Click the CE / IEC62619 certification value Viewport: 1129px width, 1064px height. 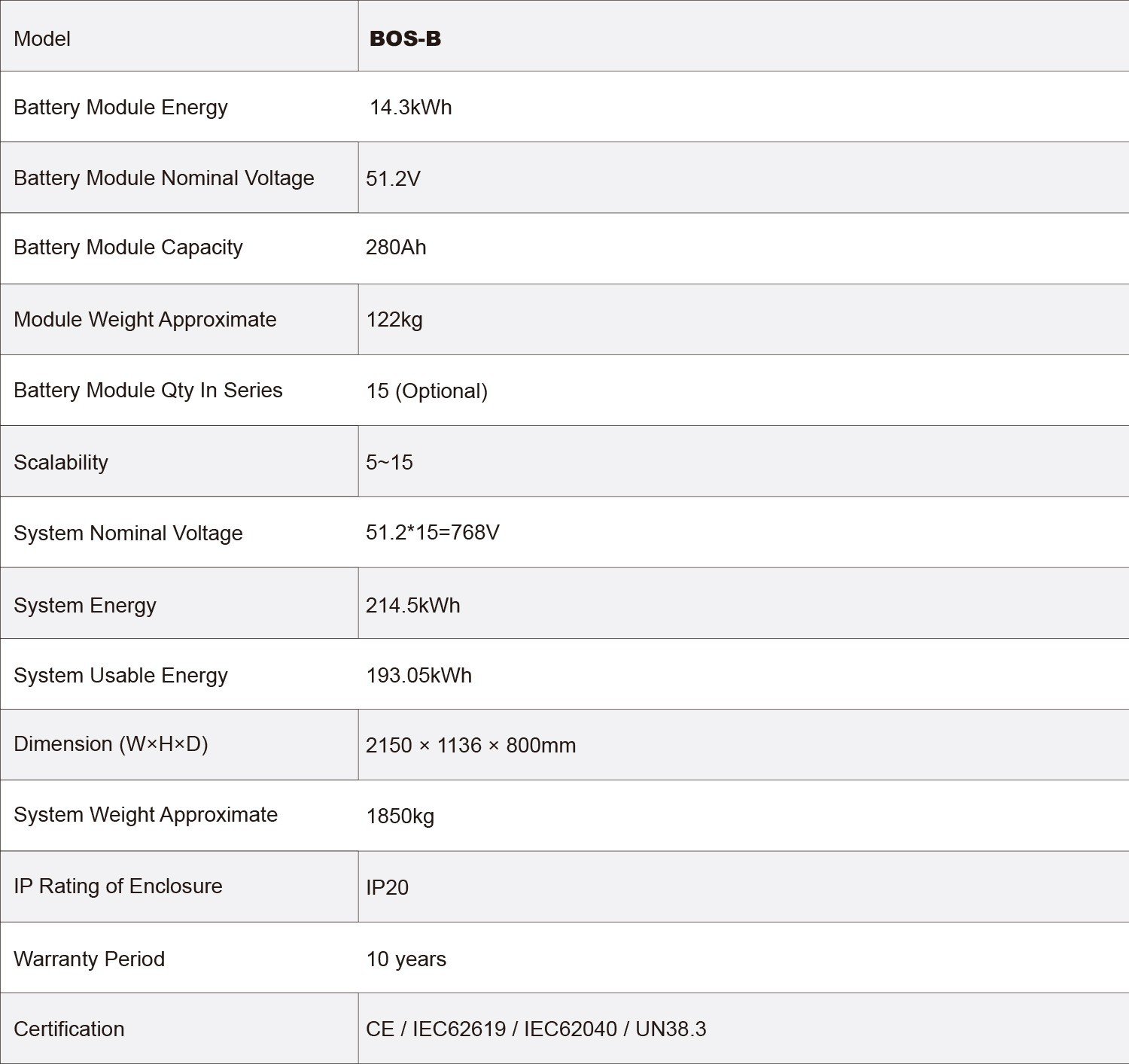[536, 1029]
